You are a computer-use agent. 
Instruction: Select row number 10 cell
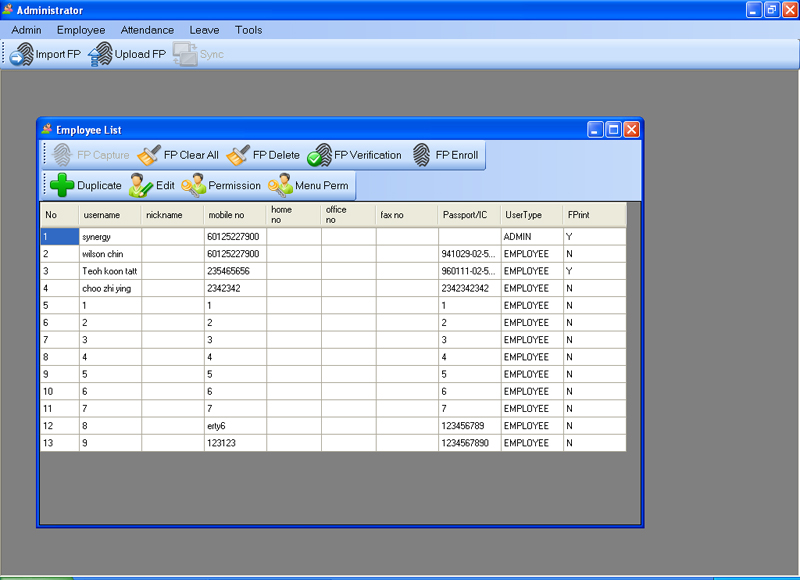tap(60, 391)
